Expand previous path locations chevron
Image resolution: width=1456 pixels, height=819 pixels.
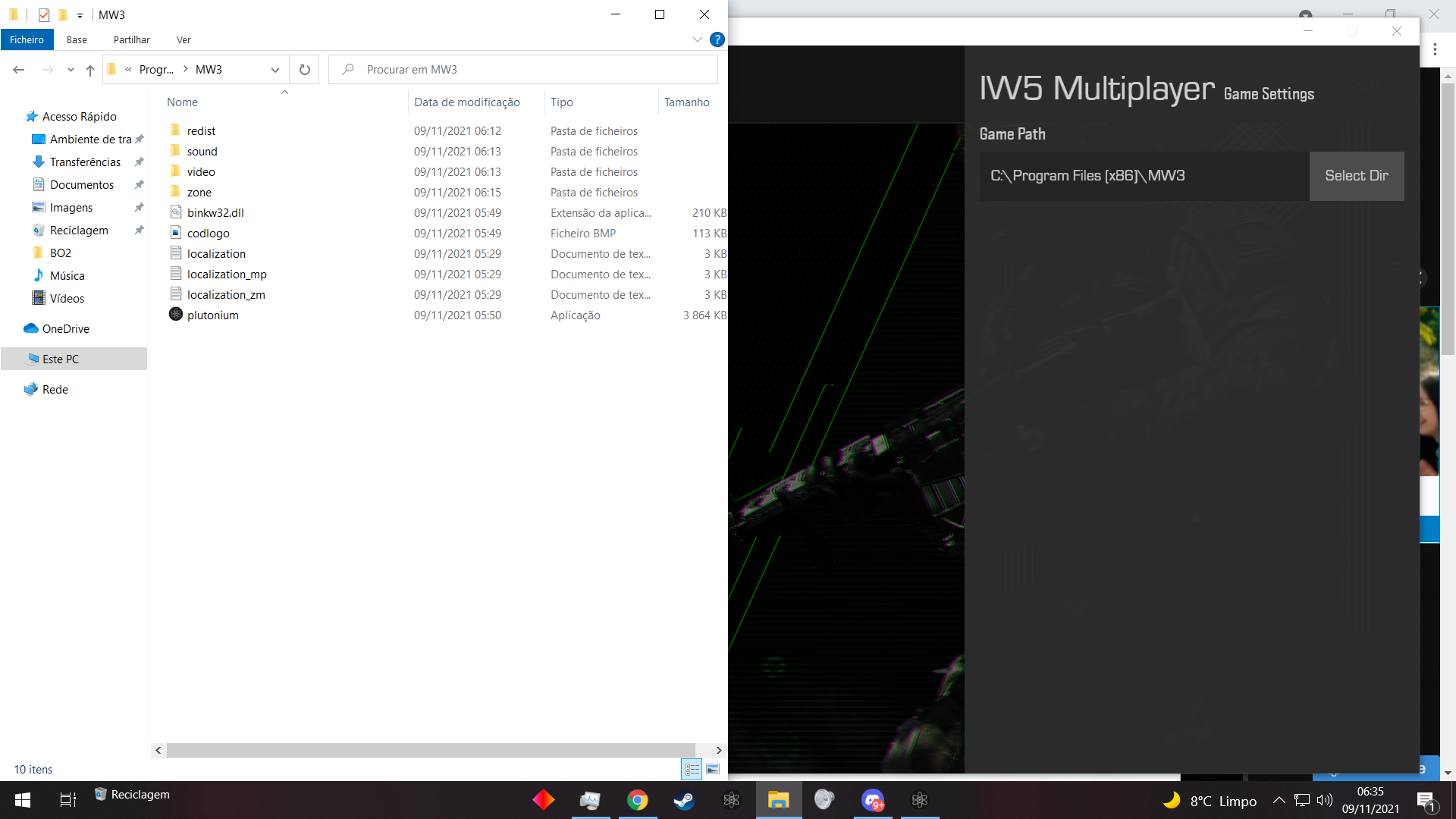(128, 69)
